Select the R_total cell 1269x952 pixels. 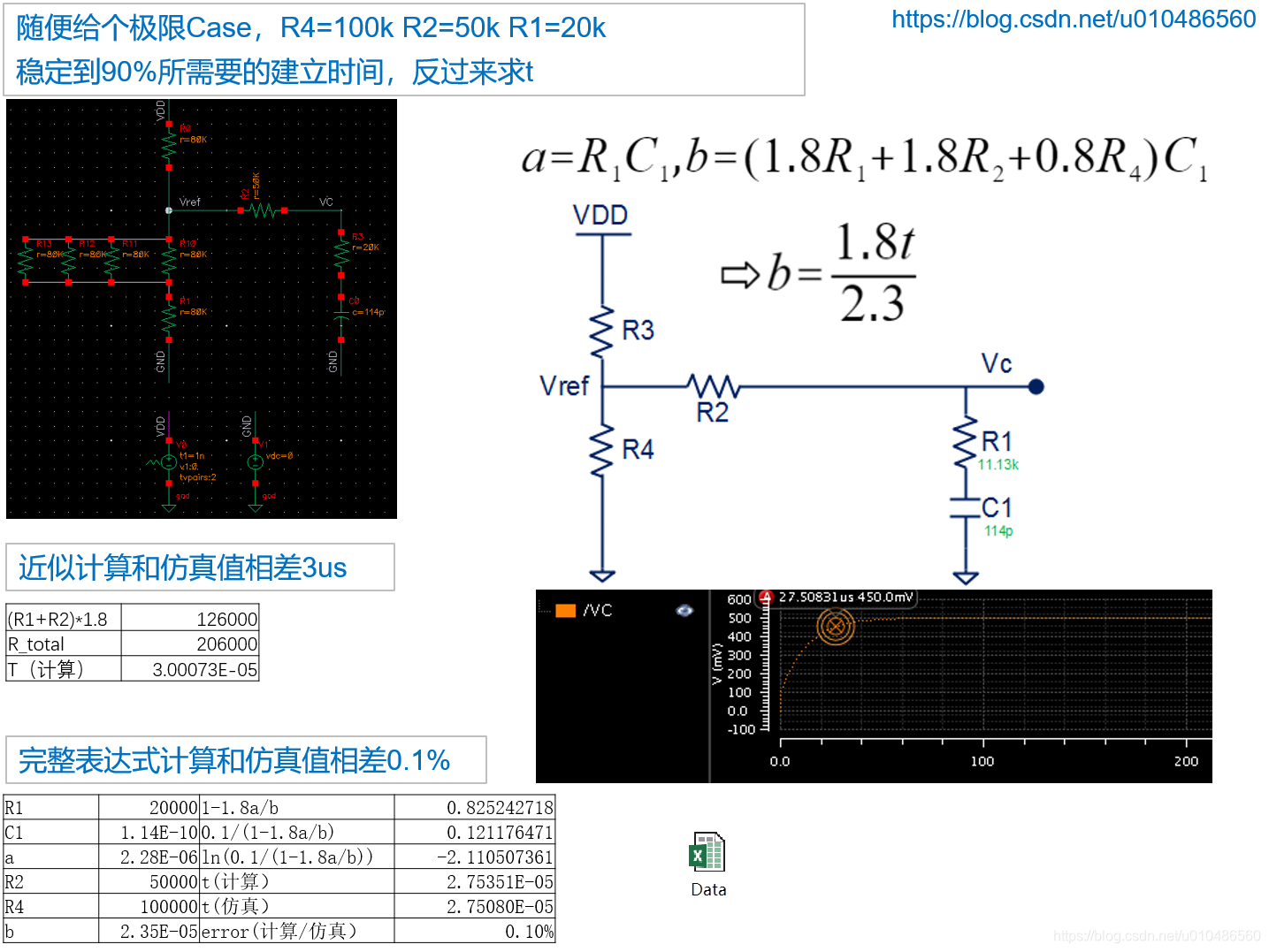[x=64, y=644]
